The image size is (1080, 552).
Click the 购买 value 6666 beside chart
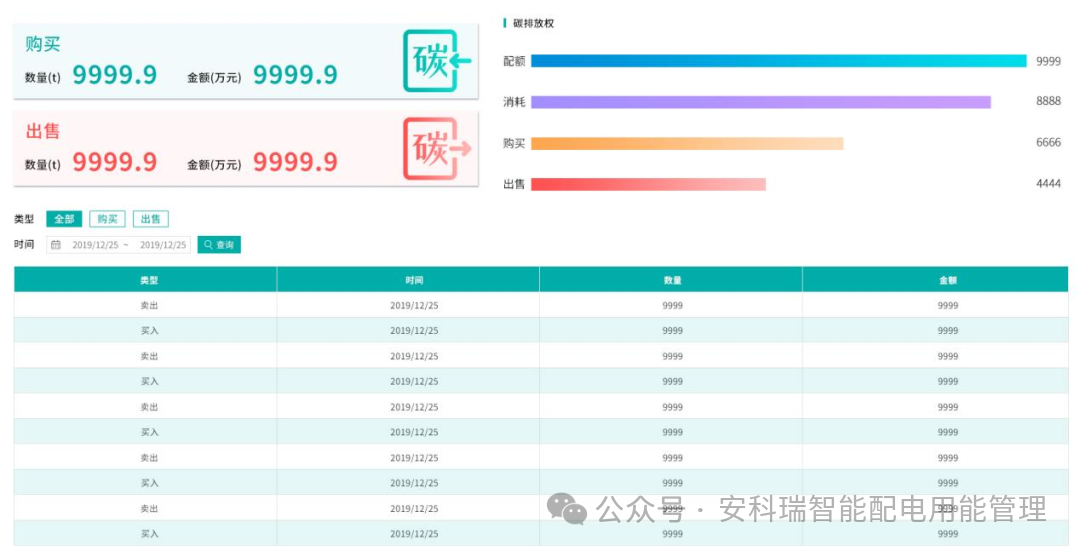pyautogui.click(x=1048, y=143)
